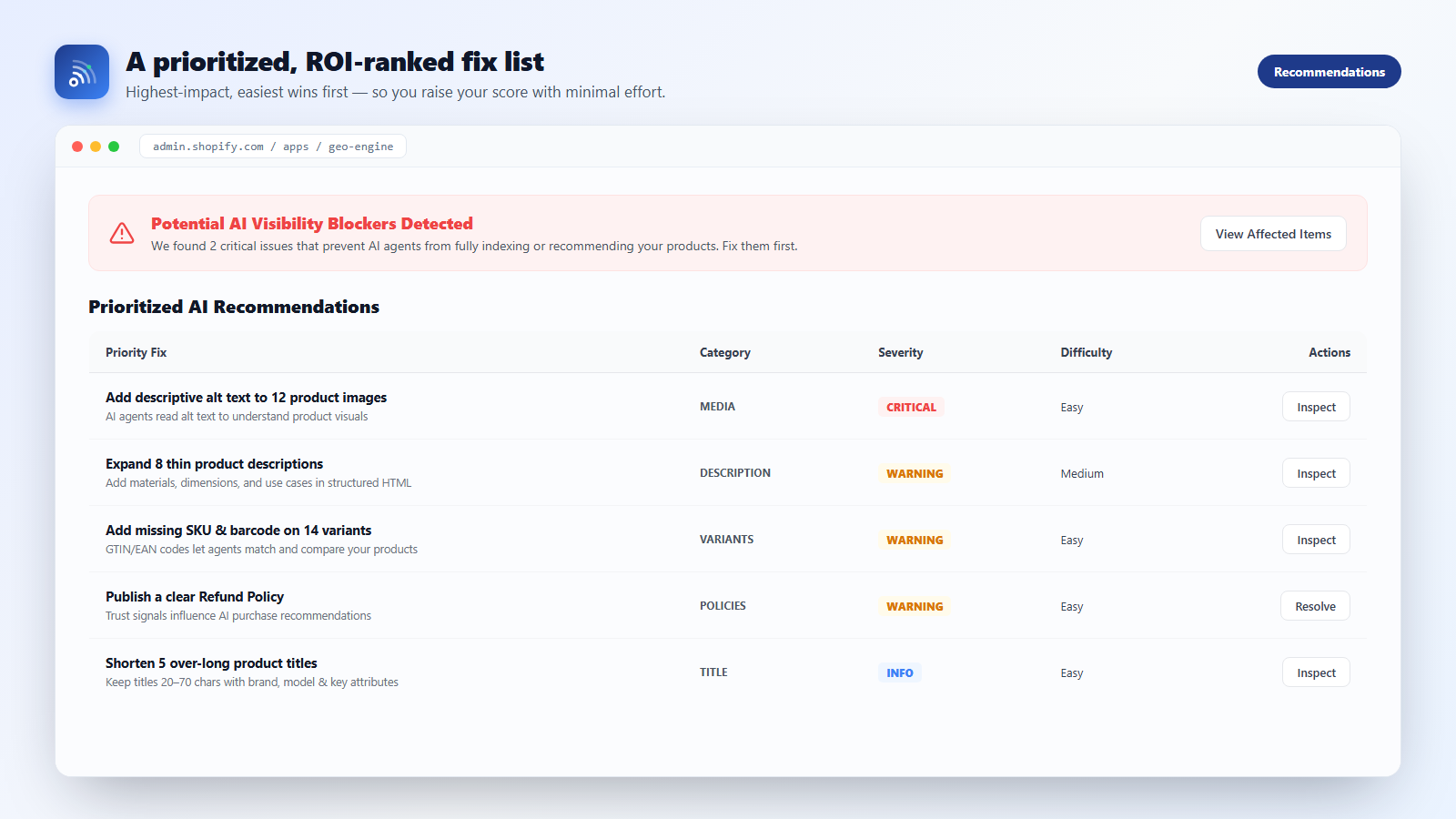1456x819 pixels.
Task: Click the VARIANTS category cell
Action: [726, 540]
